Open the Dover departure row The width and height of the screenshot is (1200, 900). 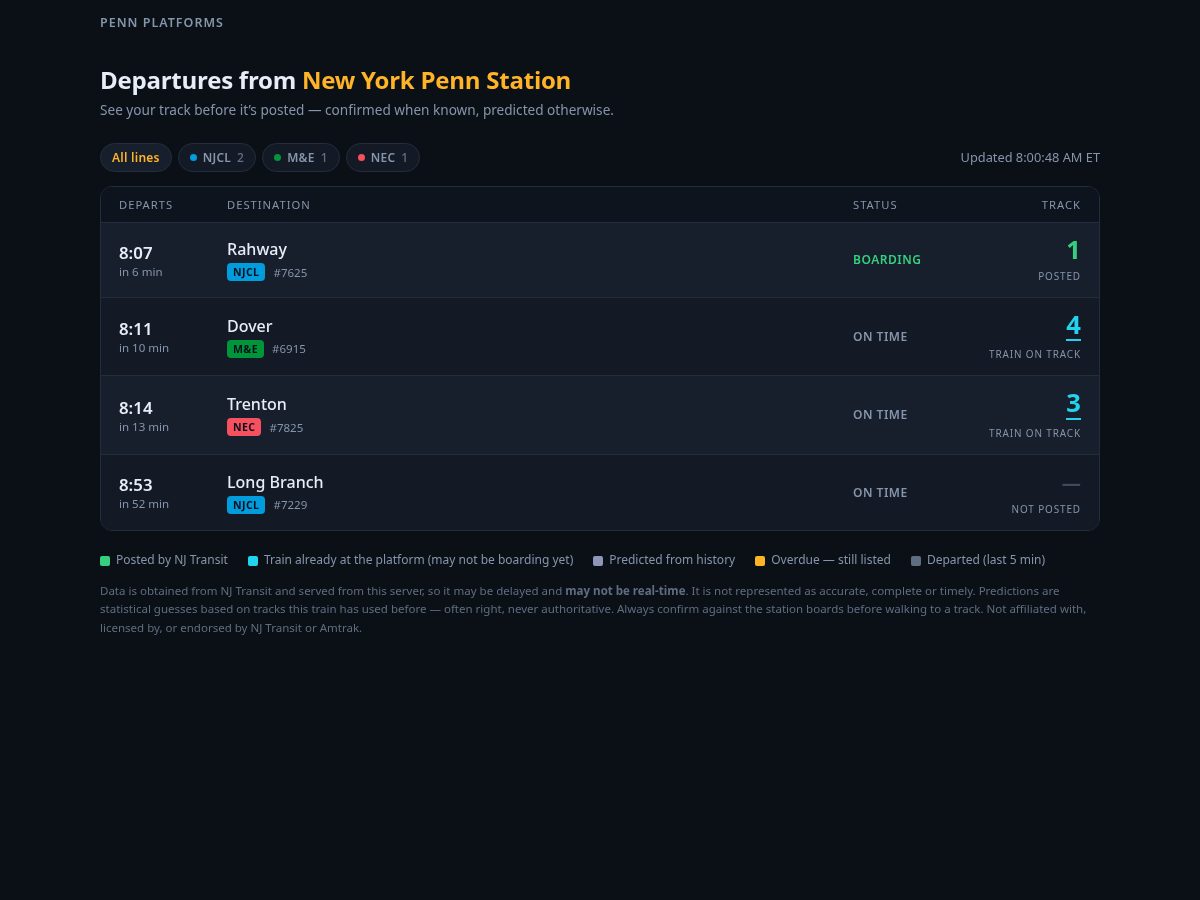600,337
